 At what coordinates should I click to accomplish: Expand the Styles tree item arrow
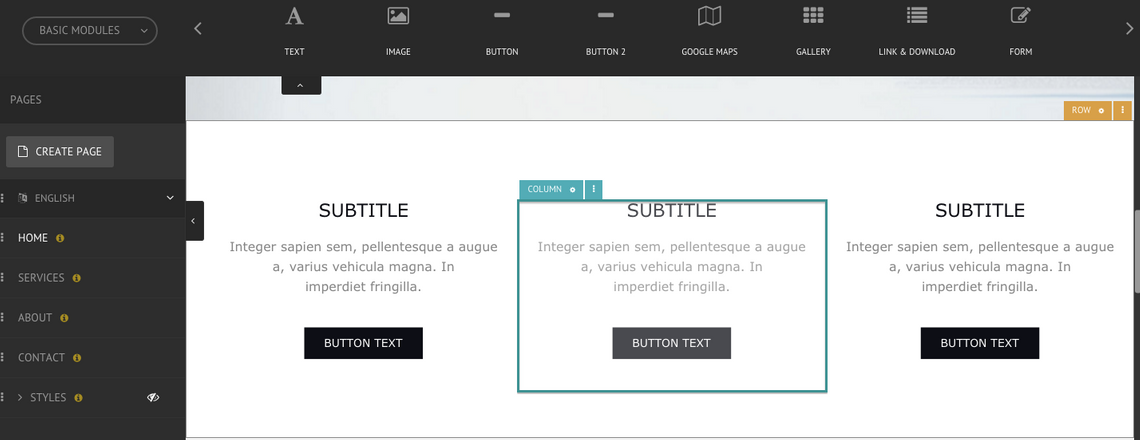[20, 397]
